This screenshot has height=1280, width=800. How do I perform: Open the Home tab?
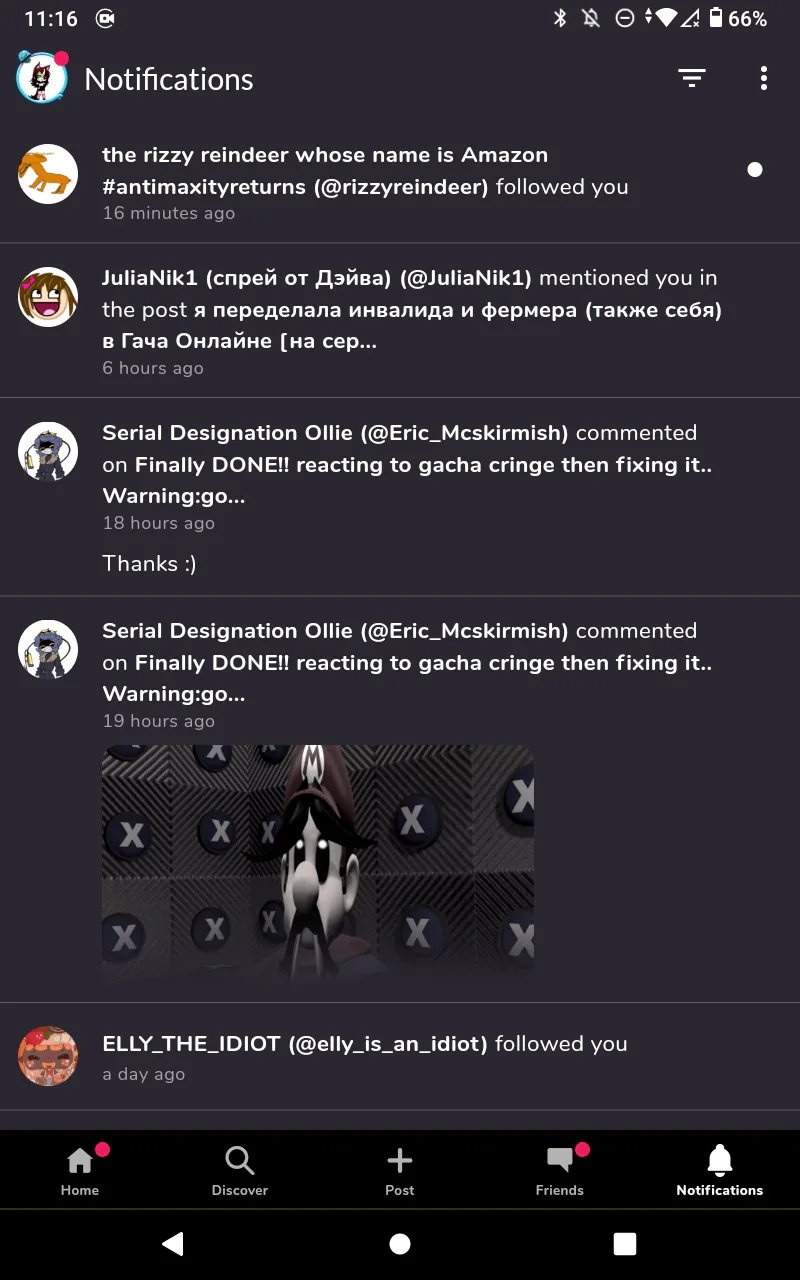point(80,1170)
